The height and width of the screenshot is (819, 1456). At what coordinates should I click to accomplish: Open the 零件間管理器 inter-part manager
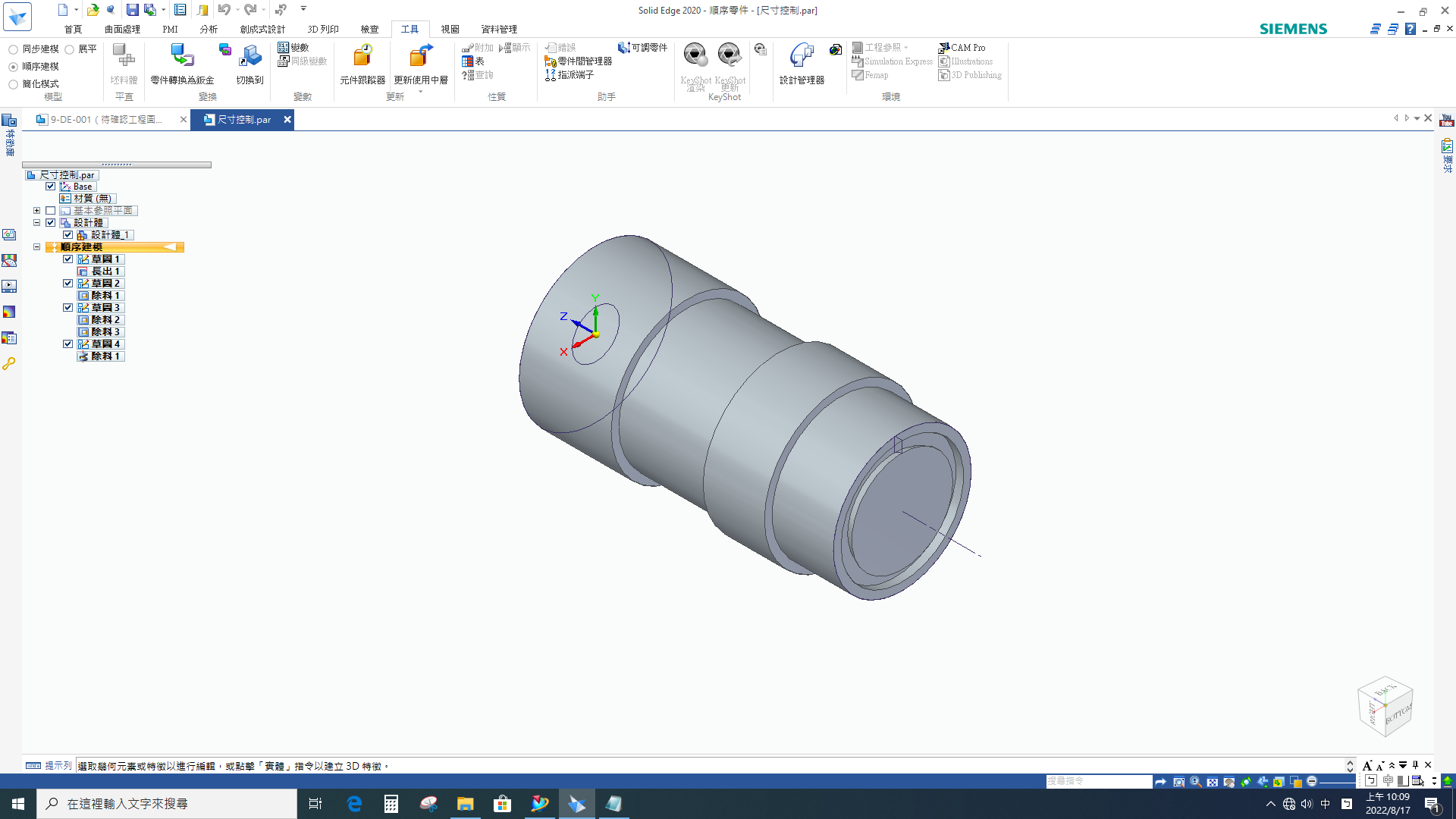tap(578, 61)
